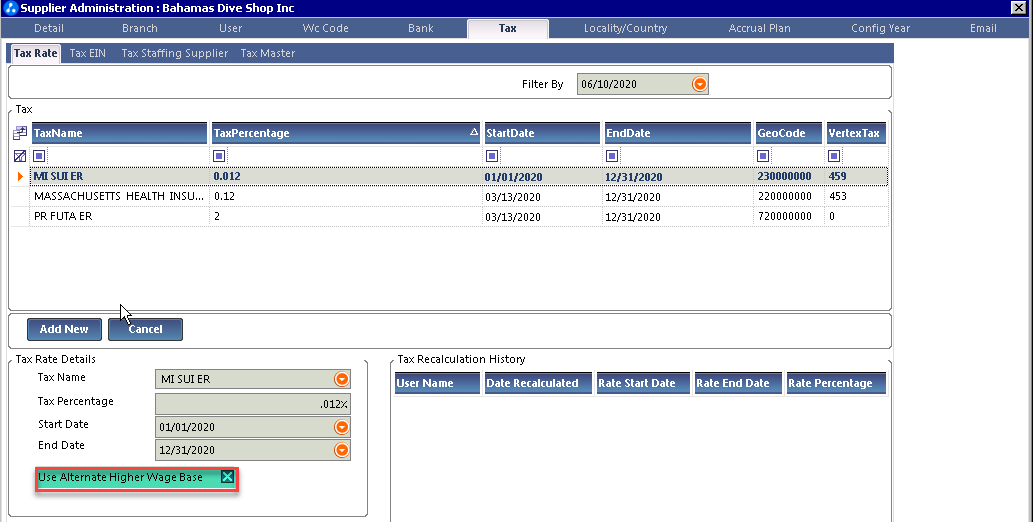
Task: Click the StartDate column filter icon
Action: [x=492, y=156]
